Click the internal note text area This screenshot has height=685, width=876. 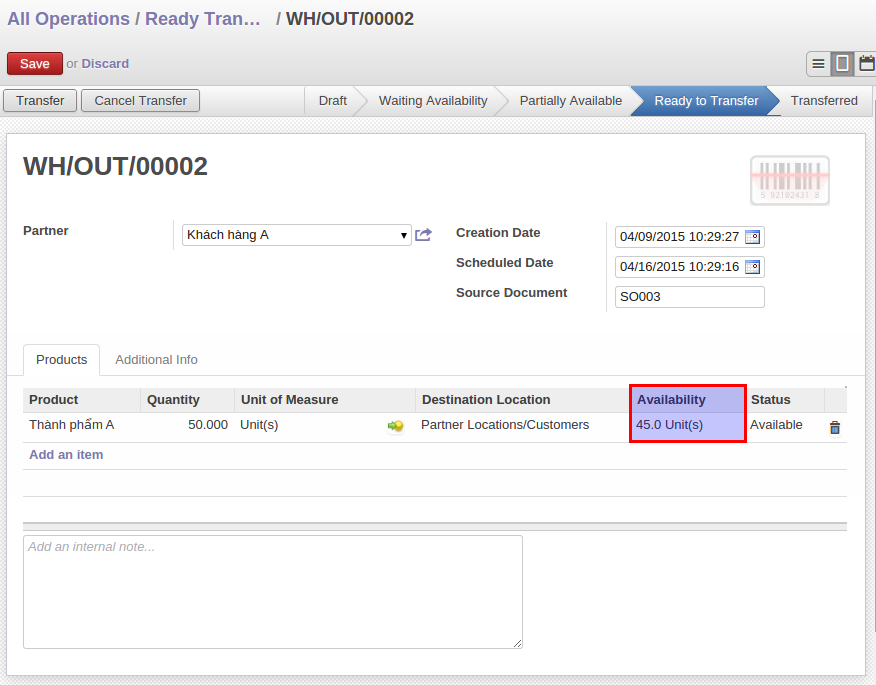point(273,592)
